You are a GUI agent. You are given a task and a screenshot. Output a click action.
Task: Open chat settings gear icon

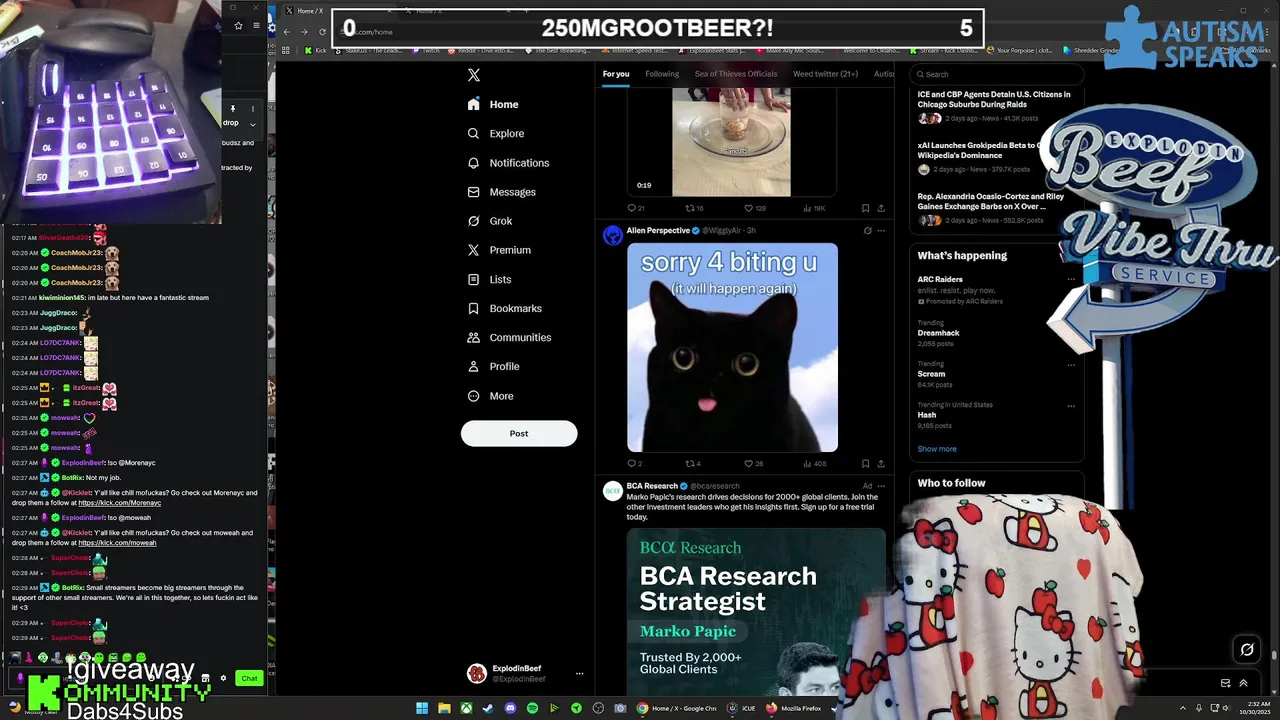click(x=223, y=678)
